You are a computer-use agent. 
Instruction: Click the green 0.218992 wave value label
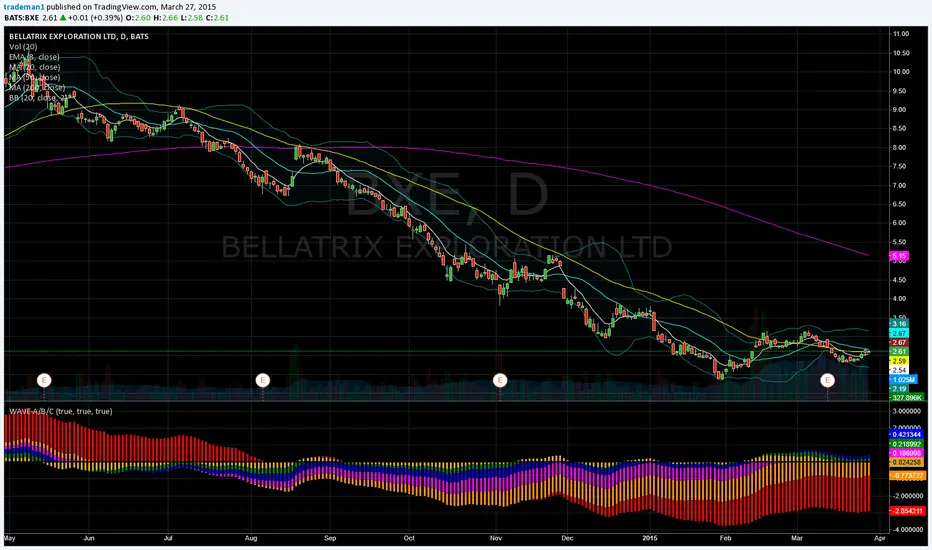click(x=906, y=444)
